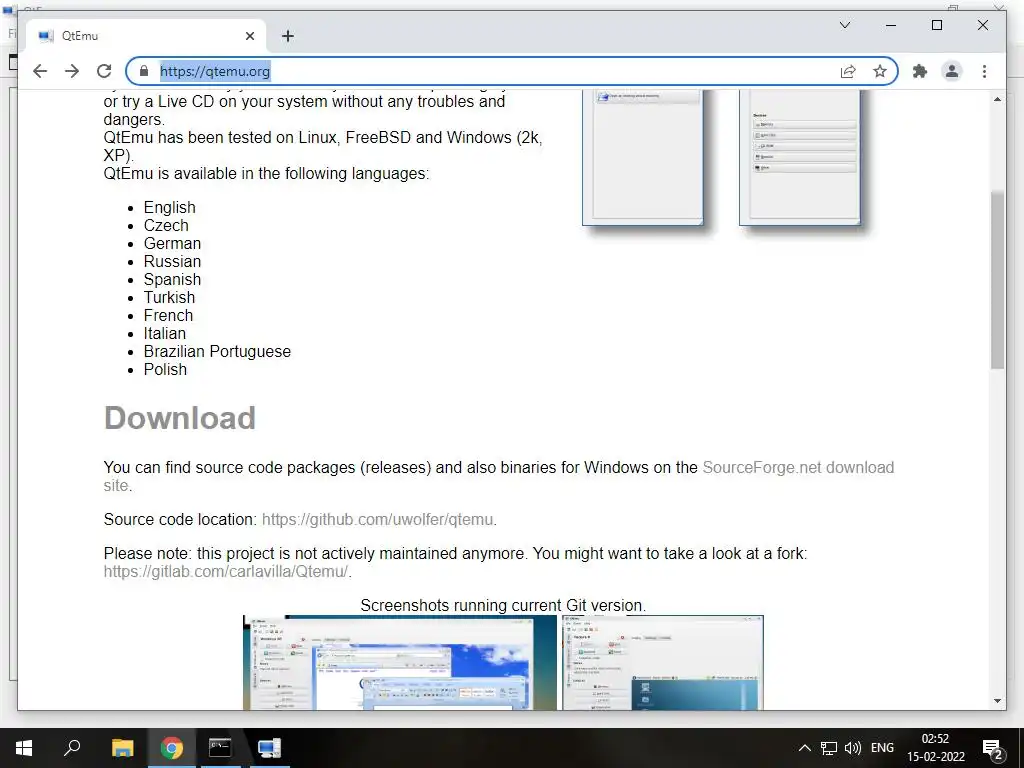
Task: Click the scrollbar up arrow
Action: tap(997, 99)
